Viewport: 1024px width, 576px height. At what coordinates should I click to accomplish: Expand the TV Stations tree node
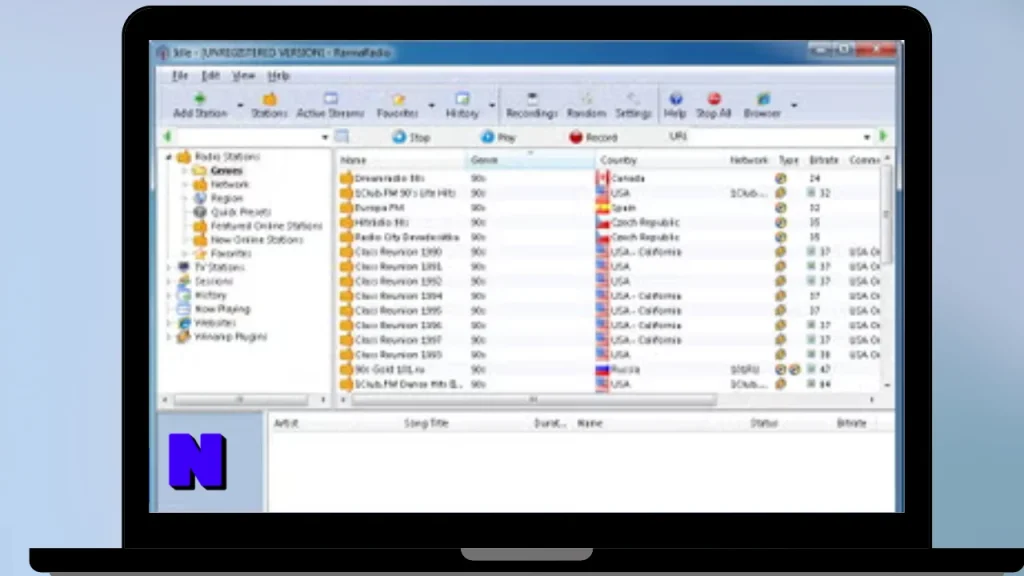168,267
